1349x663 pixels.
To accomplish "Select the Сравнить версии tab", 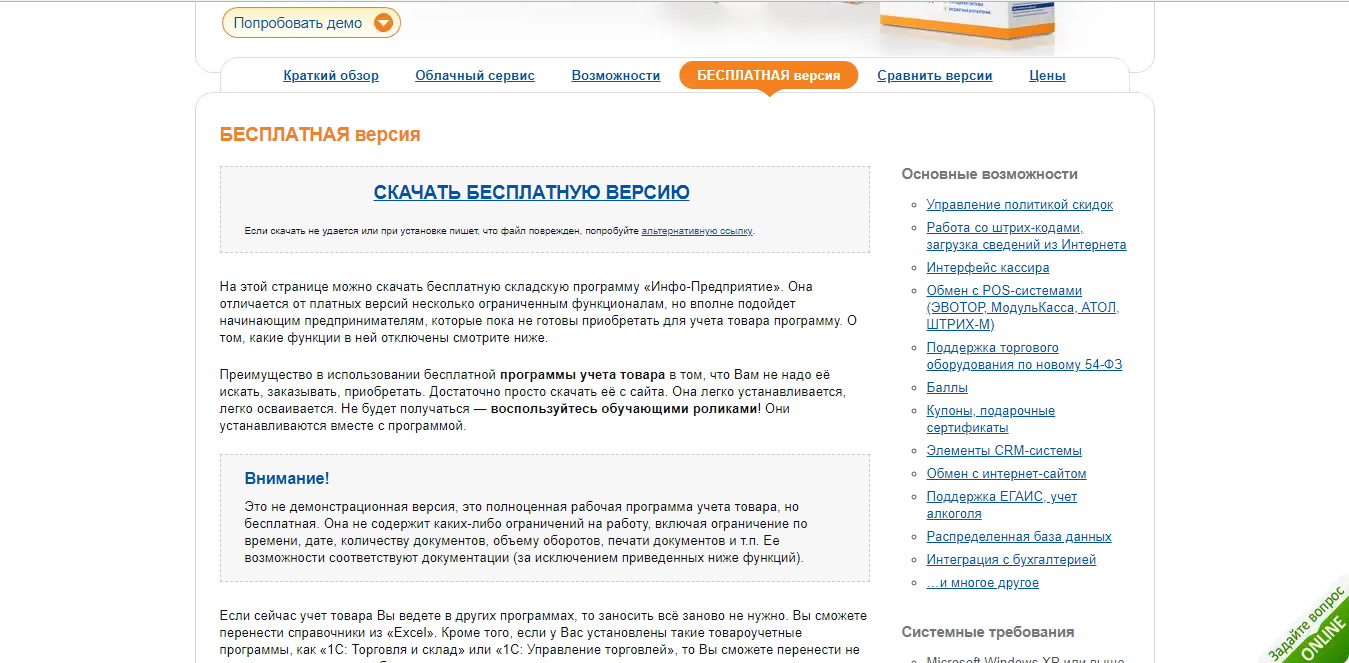I will pyautogui.click(x=934, y=75).
